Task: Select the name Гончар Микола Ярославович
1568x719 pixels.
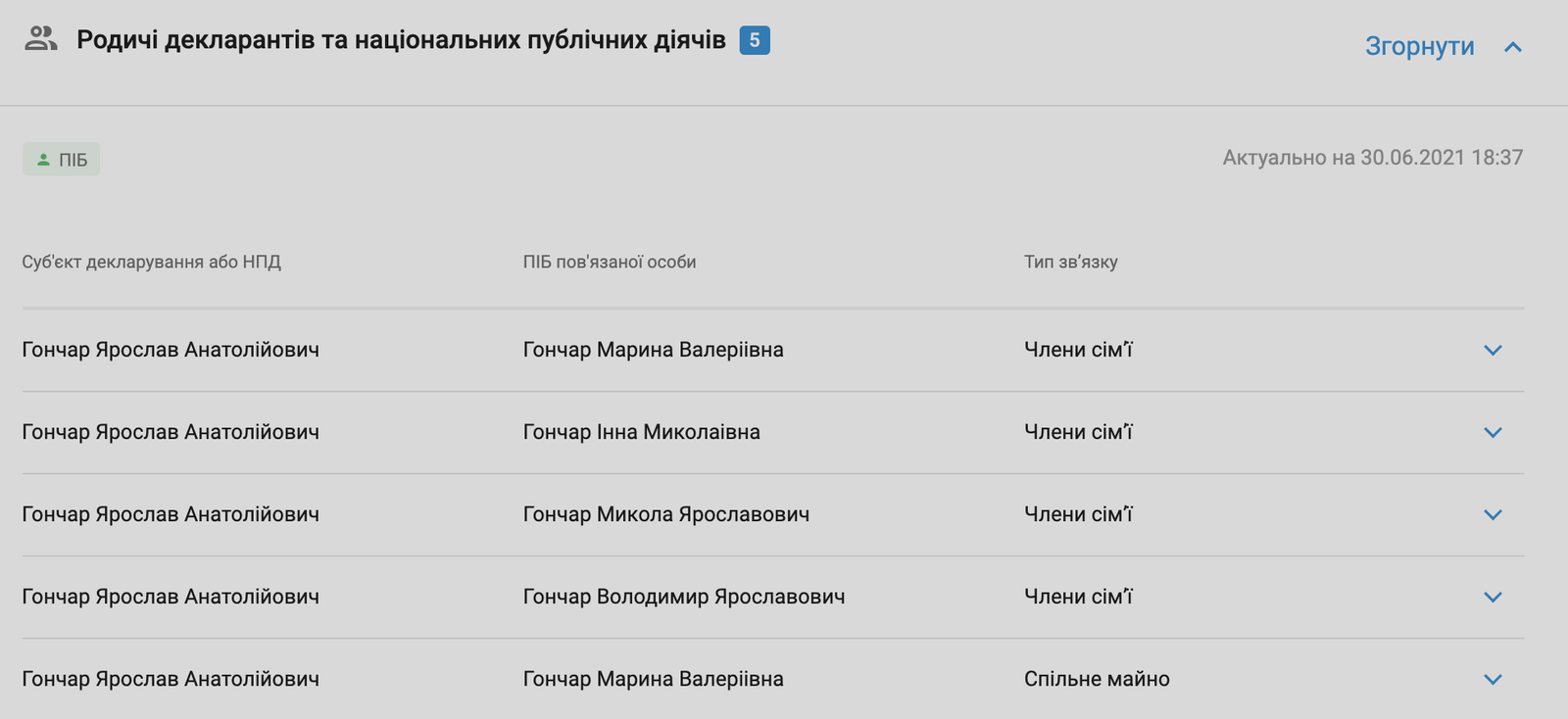Action: [x=665, y=514]
